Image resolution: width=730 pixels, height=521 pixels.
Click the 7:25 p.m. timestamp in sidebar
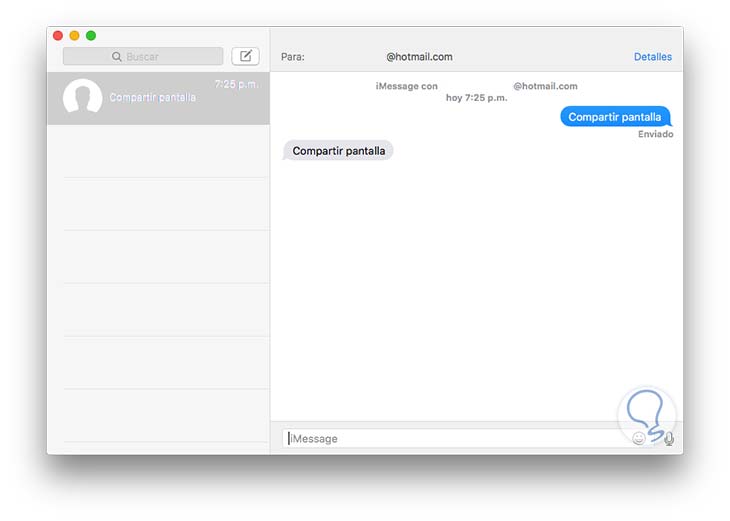[236, 84]
